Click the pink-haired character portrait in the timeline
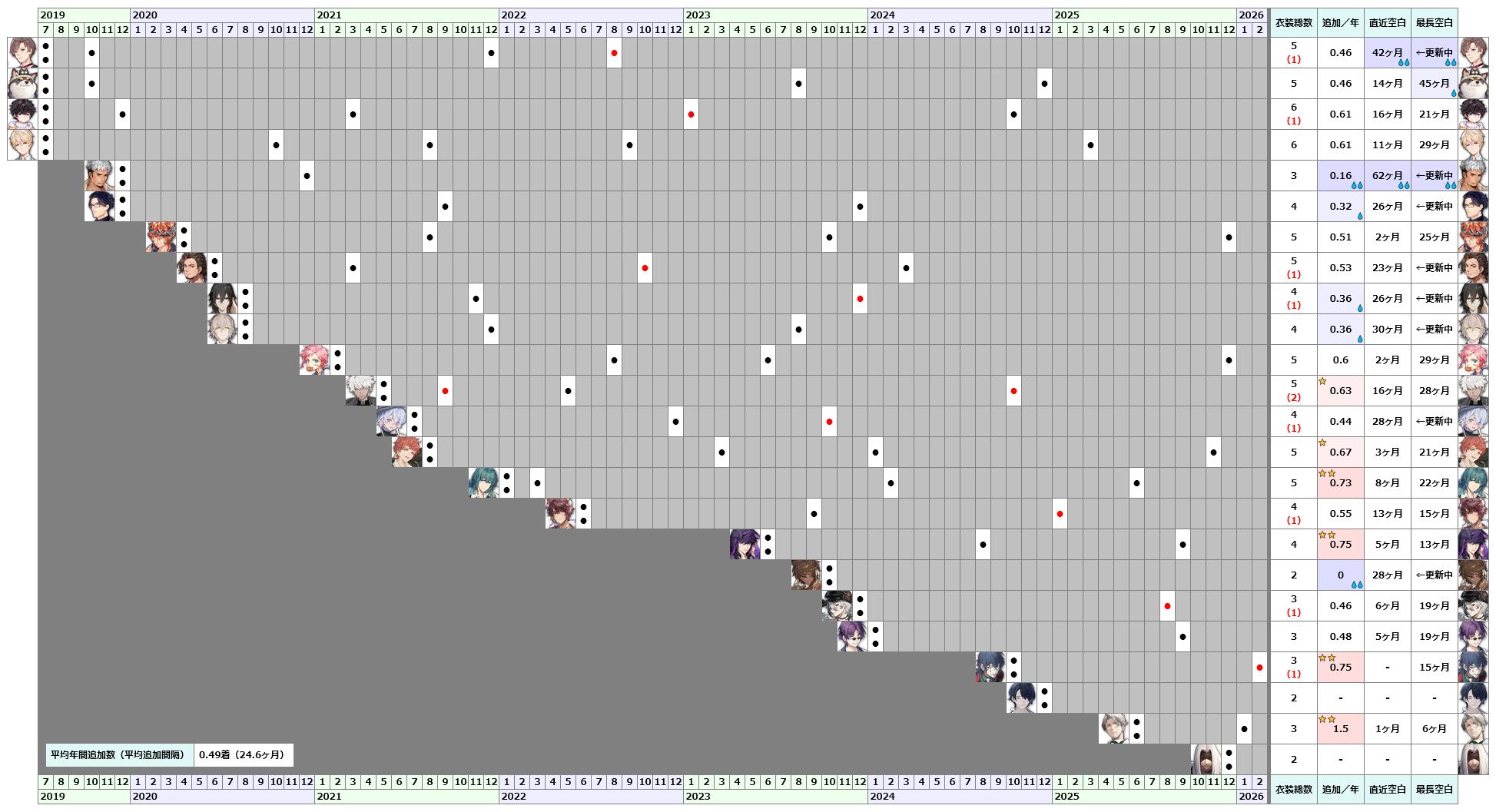Screen dimensions: 1496x812 (314, 360)
